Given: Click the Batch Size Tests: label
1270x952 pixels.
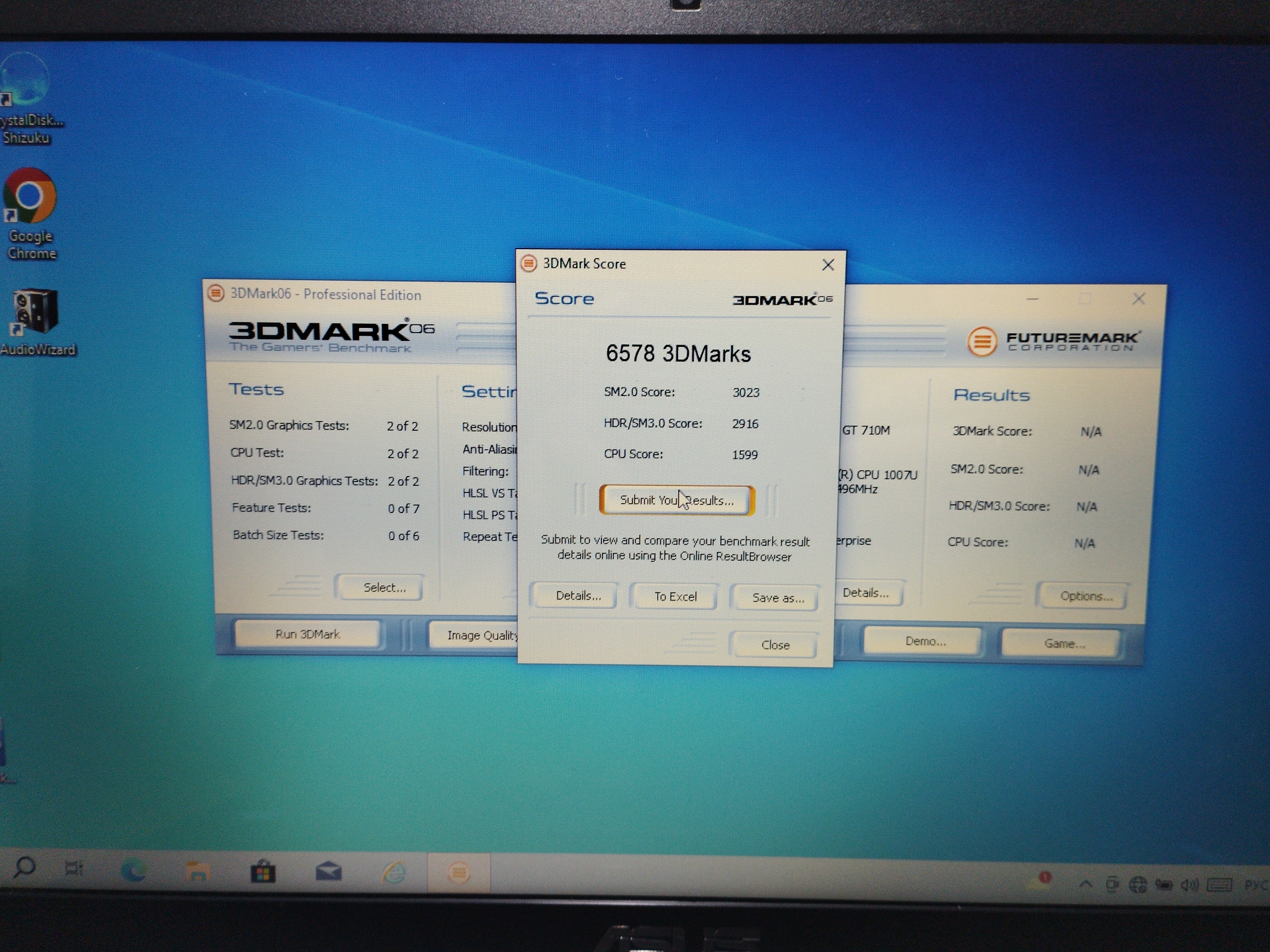Looking at the screenshot, I should (278, 535).
